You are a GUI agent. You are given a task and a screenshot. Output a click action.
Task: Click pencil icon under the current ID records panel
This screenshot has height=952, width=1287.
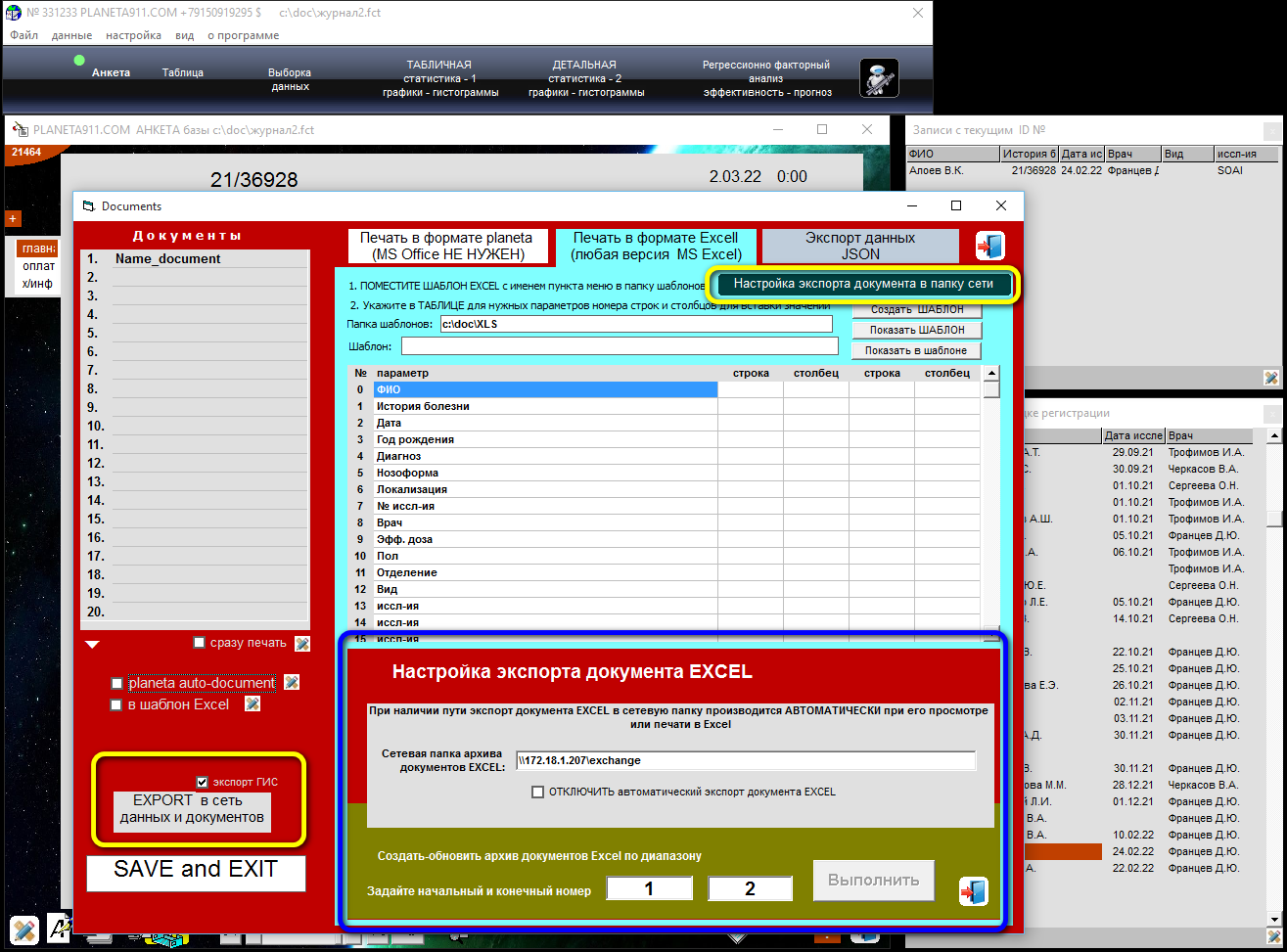pyautogui.click(x=1270, y=378)
